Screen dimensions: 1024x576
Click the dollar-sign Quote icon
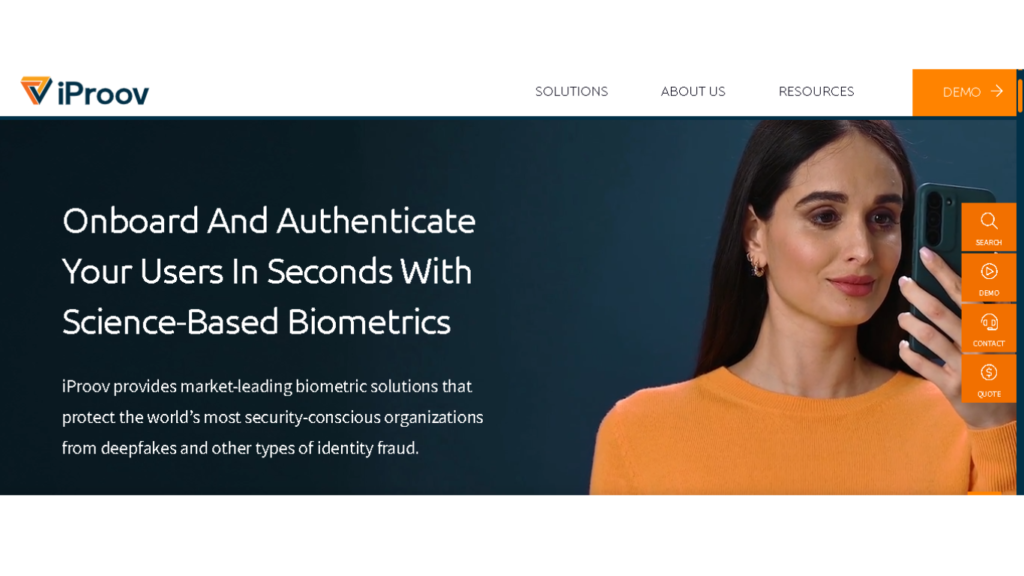coord(989,372)
